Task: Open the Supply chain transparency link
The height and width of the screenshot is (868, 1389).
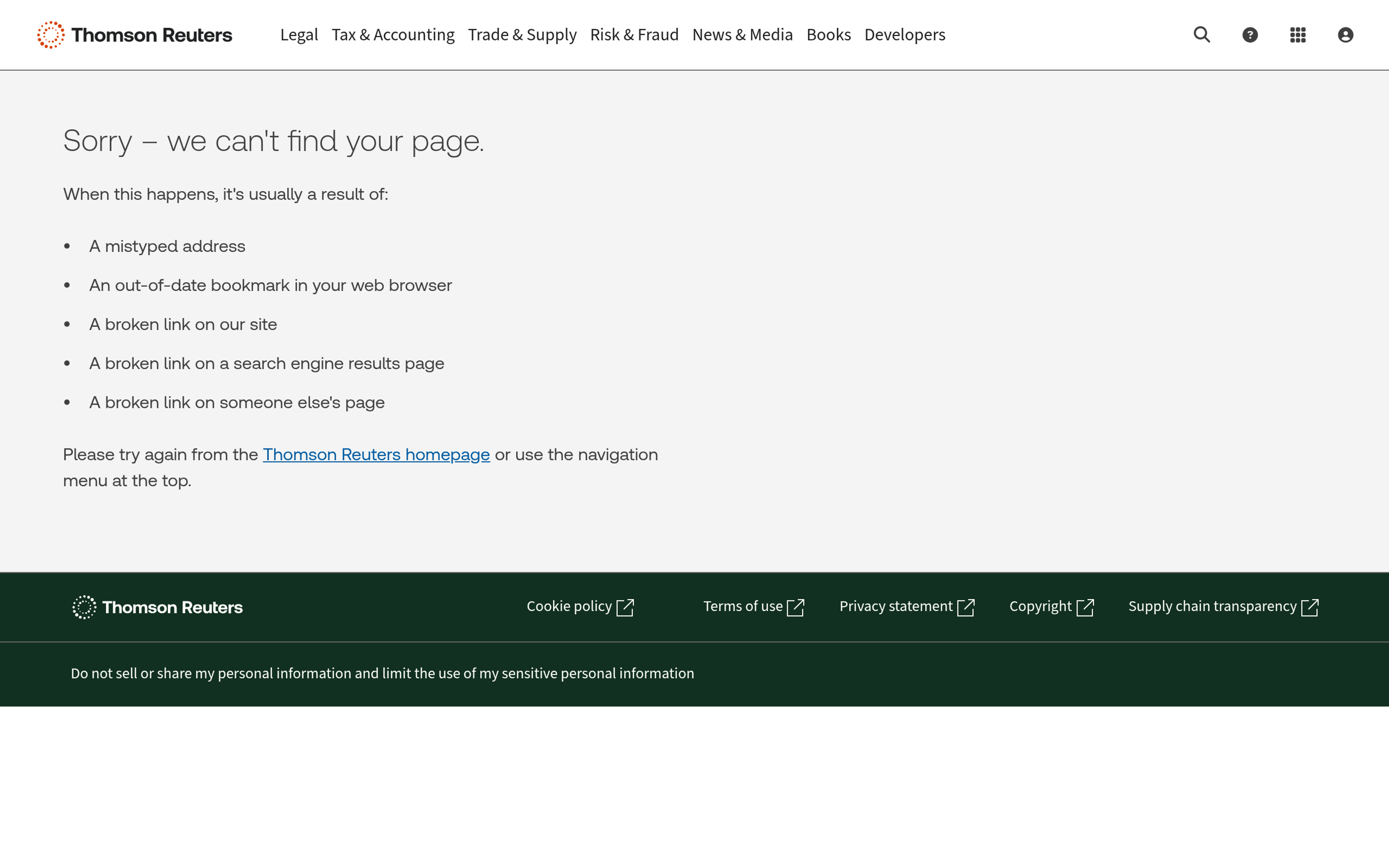Action: point(1224,607)
